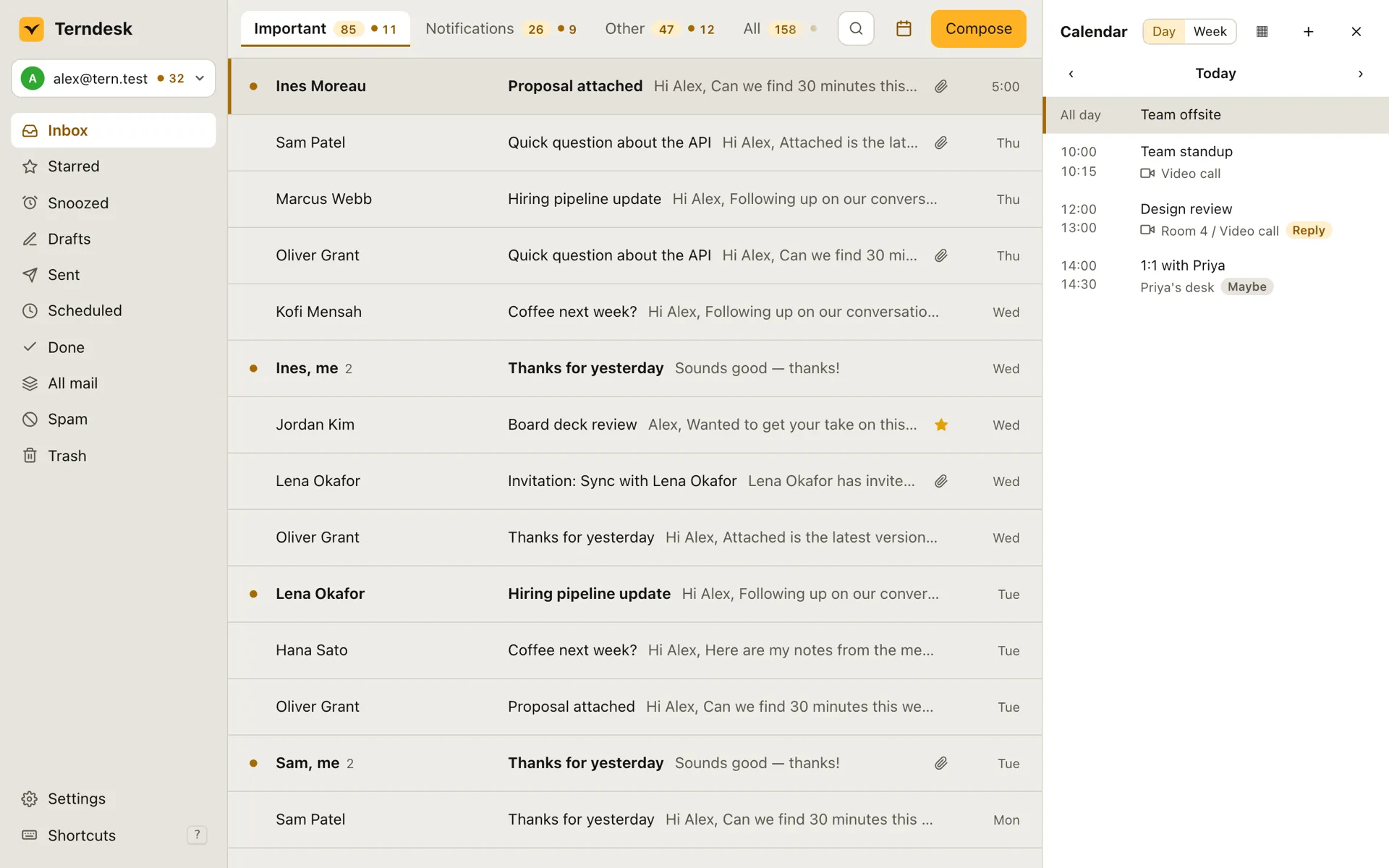Screen dimensions: 1389x868
Task: Select the Important tab
Action: [326, 29]
